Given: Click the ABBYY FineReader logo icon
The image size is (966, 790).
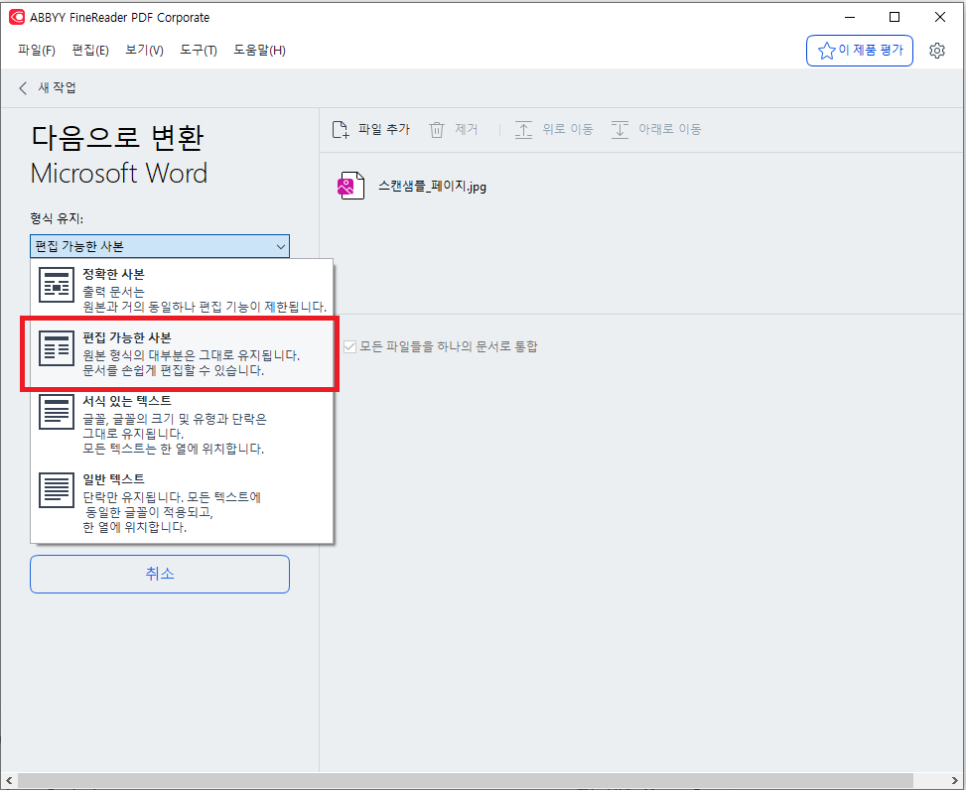Looking at the screenshot, I should coord(17,17).
